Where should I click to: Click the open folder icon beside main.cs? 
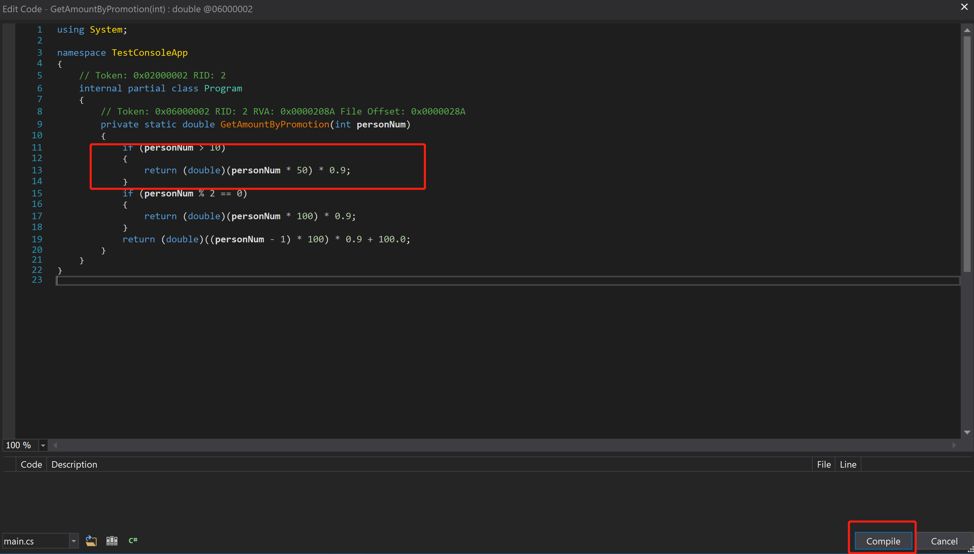pyautogui.click(x=91, y=541)
